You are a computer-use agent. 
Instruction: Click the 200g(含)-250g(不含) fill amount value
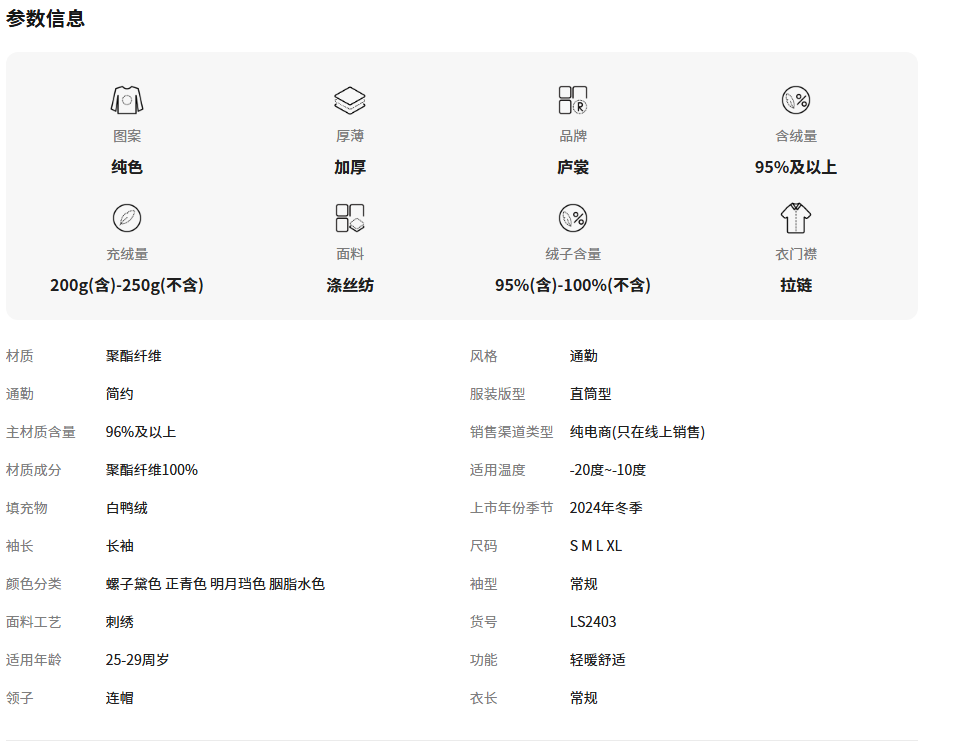click(127, 285)
